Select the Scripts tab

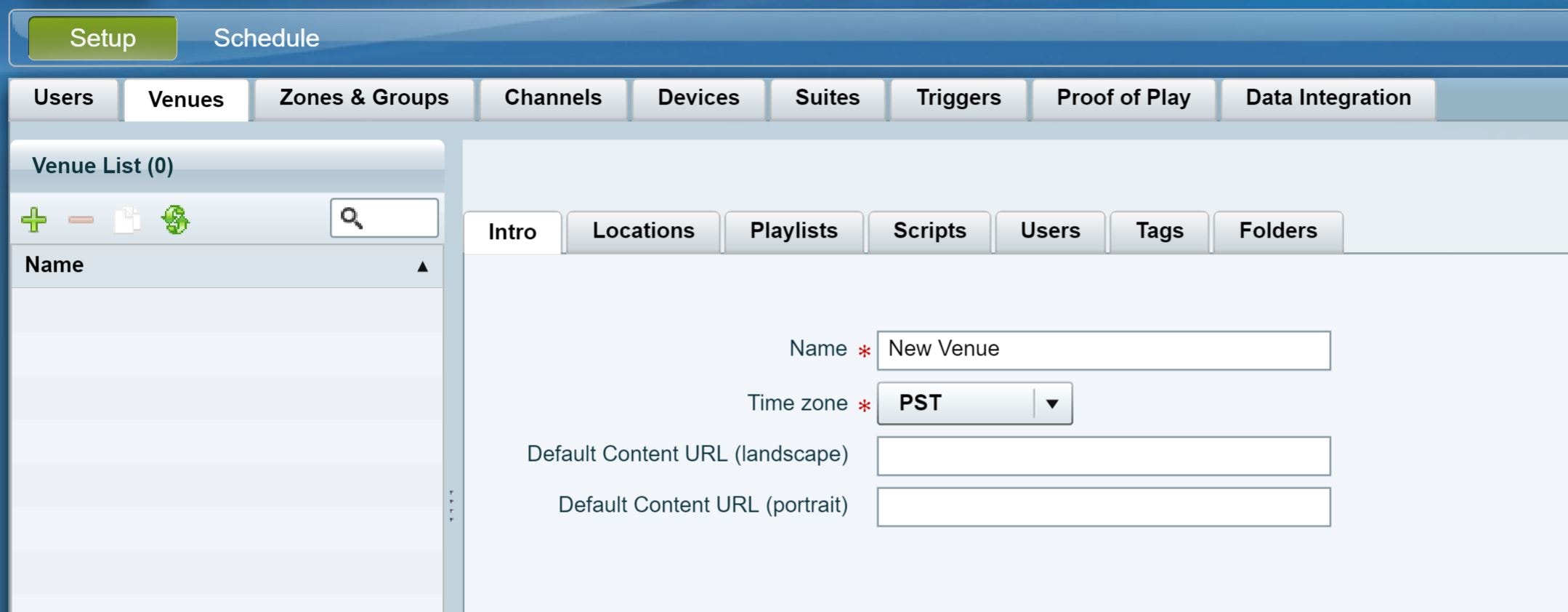929,231
